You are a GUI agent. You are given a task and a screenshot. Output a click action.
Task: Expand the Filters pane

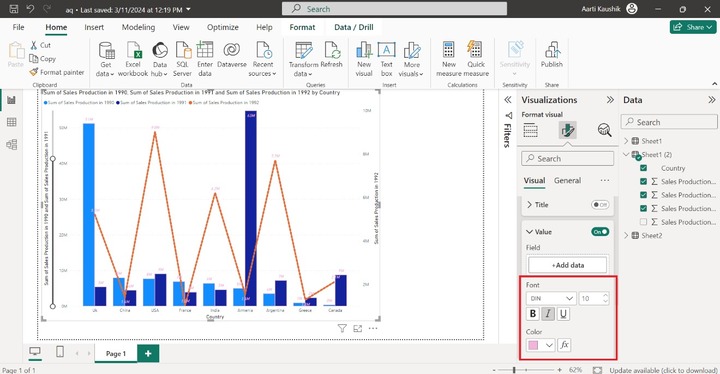[x=508, y=100]
